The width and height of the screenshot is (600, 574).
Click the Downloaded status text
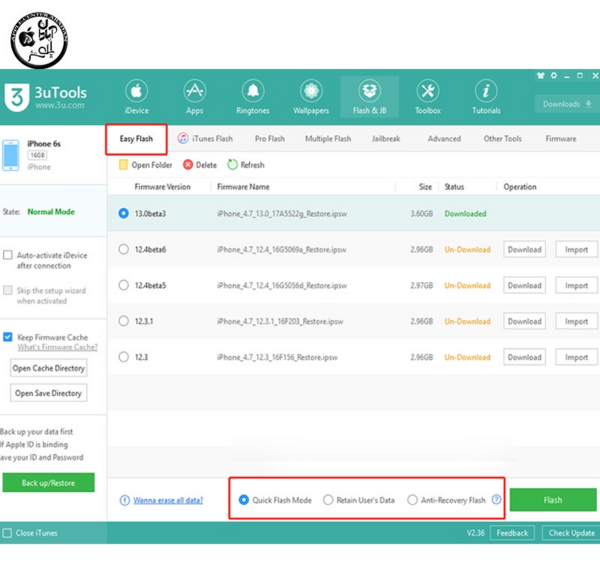pyautogui.click(x=465, y=214)
